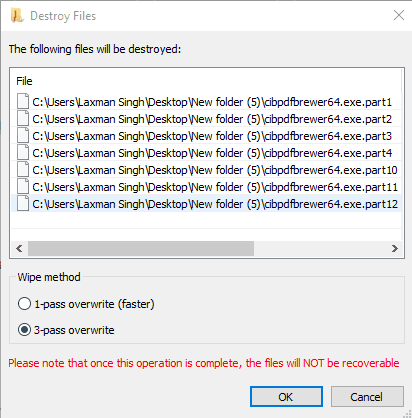Click the file icon for cibpdfbrewer64.exe.part11
Viewport: 412px width, 418px height.
(23, 187)
